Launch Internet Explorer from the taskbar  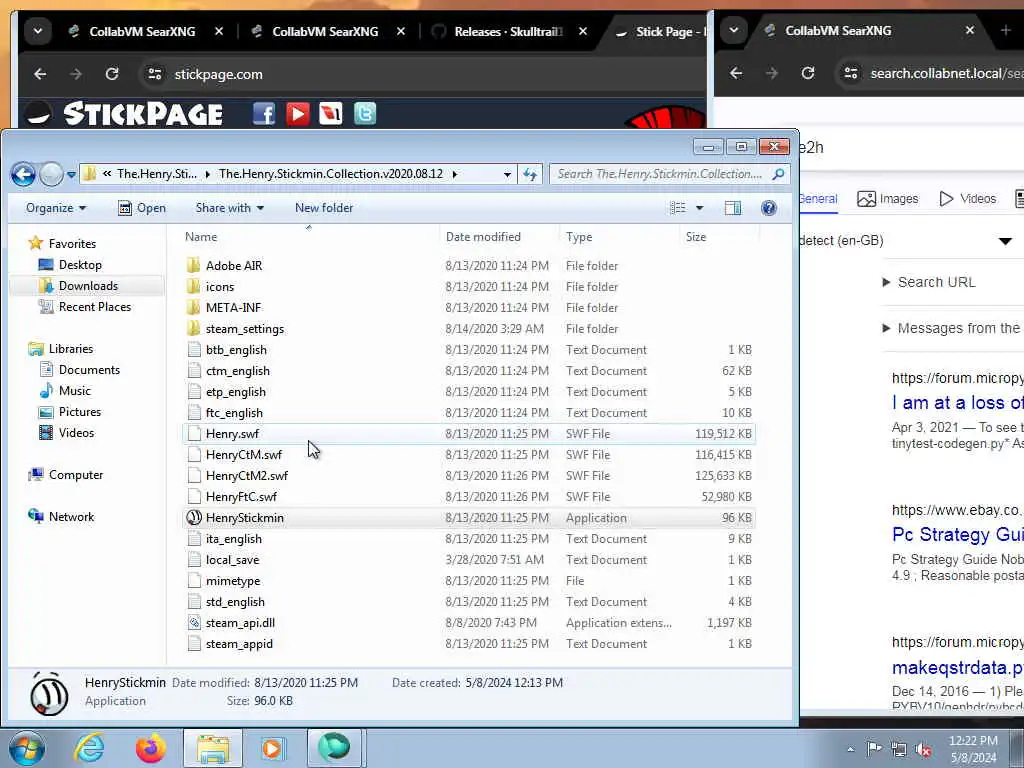(x=89, y=748)
